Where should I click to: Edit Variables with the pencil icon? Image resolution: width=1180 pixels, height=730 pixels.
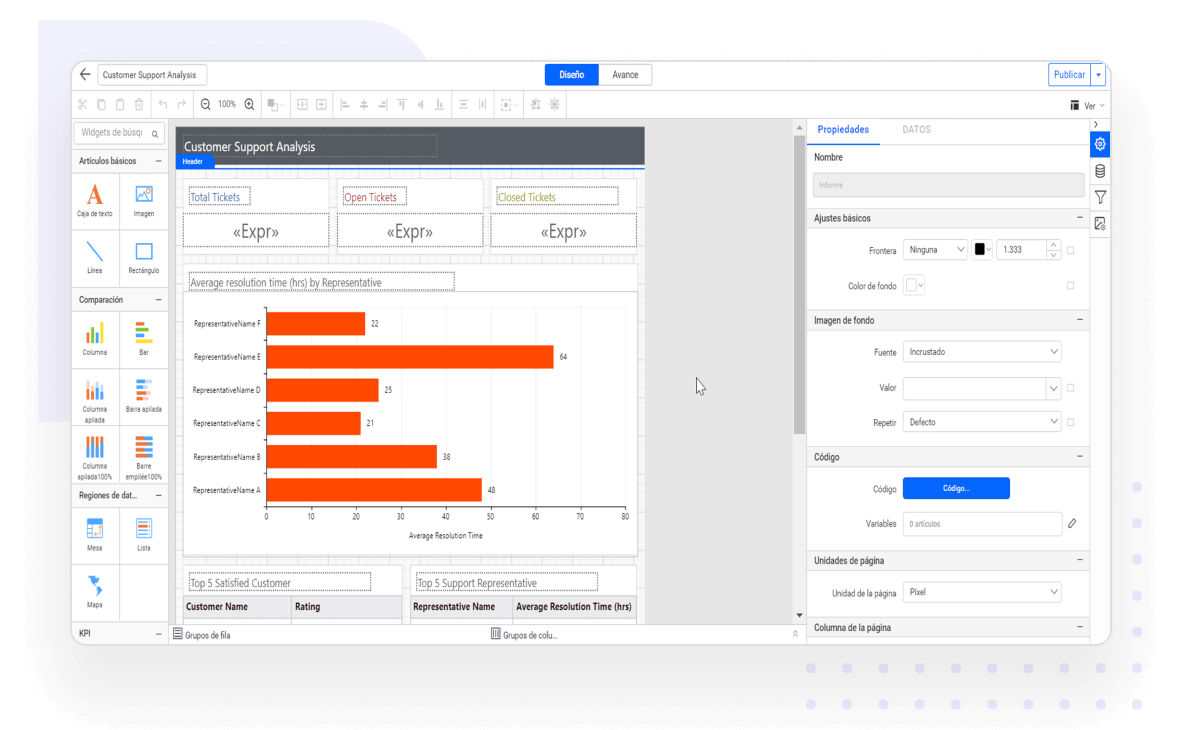tap(1072, 523)
